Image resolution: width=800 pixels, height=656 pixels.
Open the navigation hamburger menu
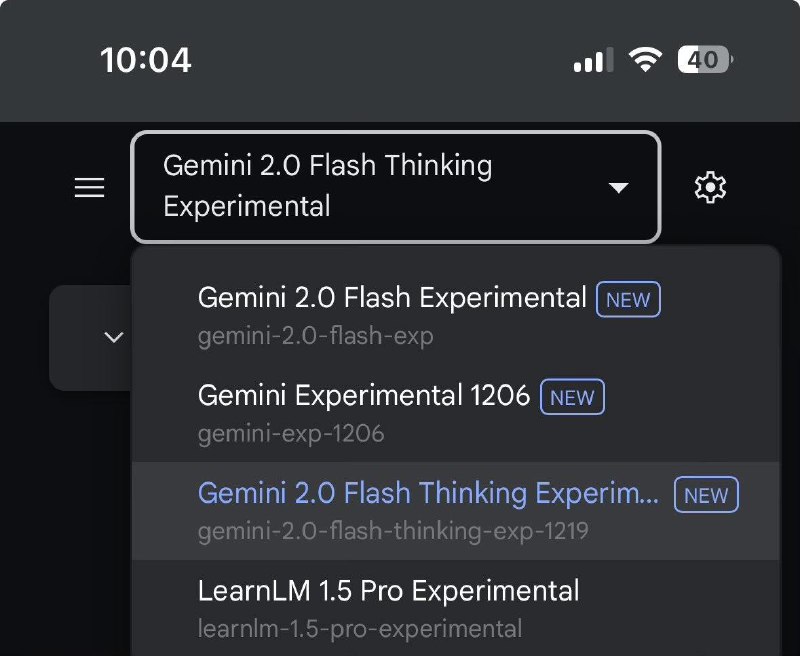tap(89, 187)
